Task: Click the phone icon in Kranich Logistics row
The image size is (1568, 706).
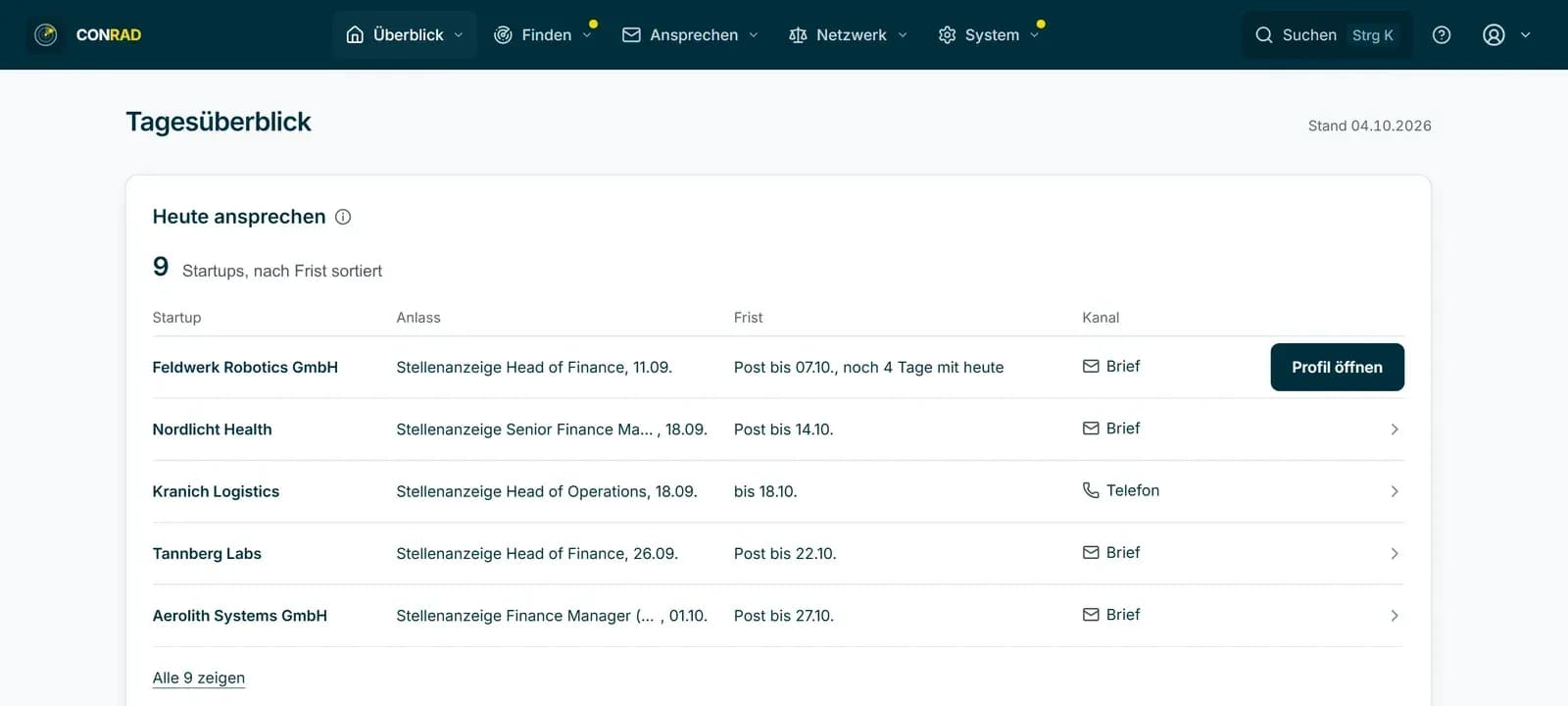Action: (1091, 490)
